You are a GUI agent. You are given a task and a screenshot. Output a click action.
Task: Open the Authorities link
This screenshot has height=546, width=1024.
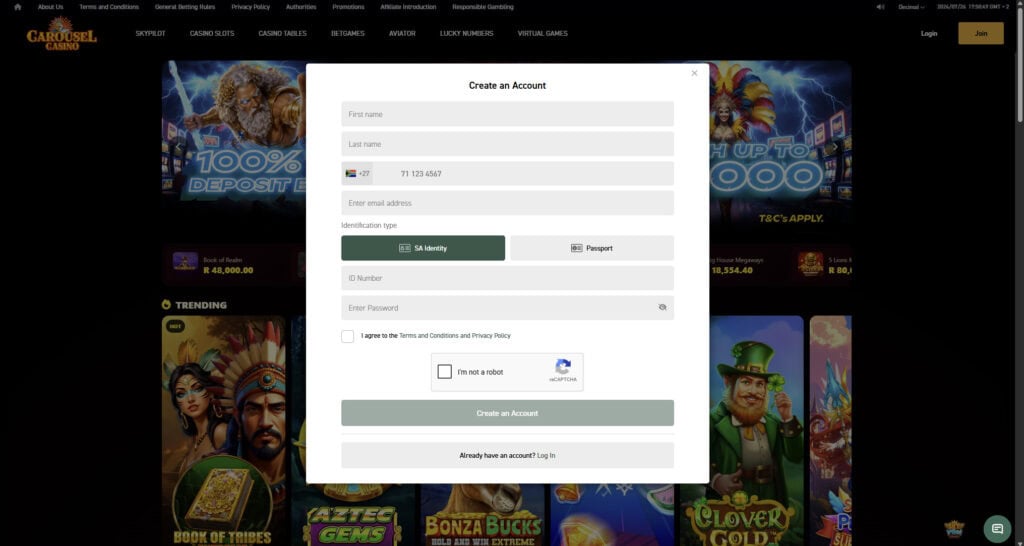pos(301,7)
